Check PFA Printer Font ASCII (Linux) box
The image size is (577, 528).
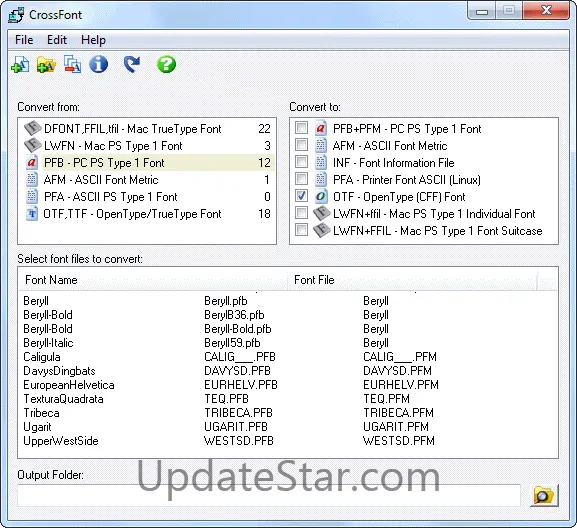click(301, 179)
